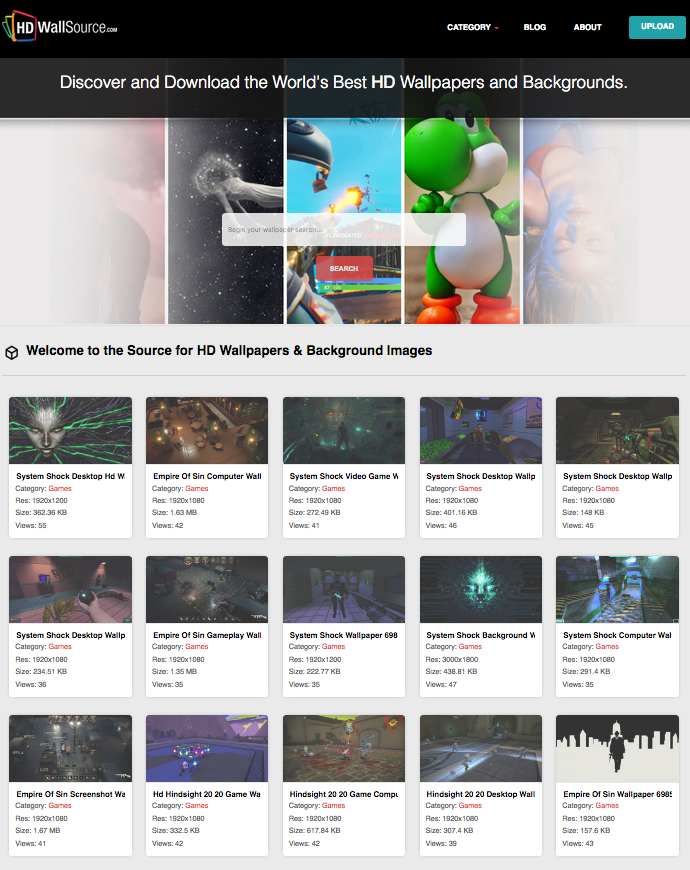The image size is (690, 870).
Task: Click the Hindsight 20 20 Game Compu title
Action: (344, 794)
